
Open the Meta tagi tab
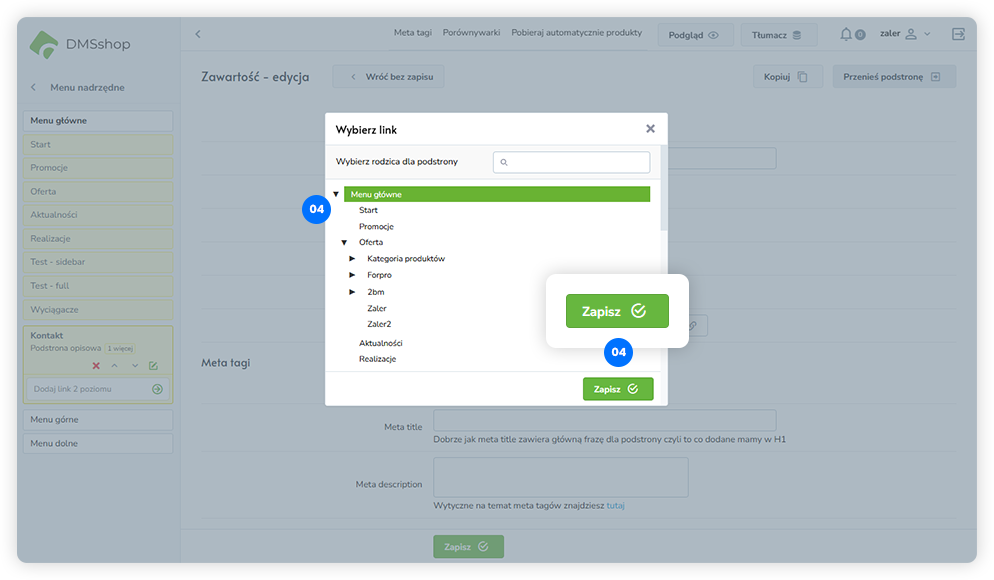pos(412,33)
